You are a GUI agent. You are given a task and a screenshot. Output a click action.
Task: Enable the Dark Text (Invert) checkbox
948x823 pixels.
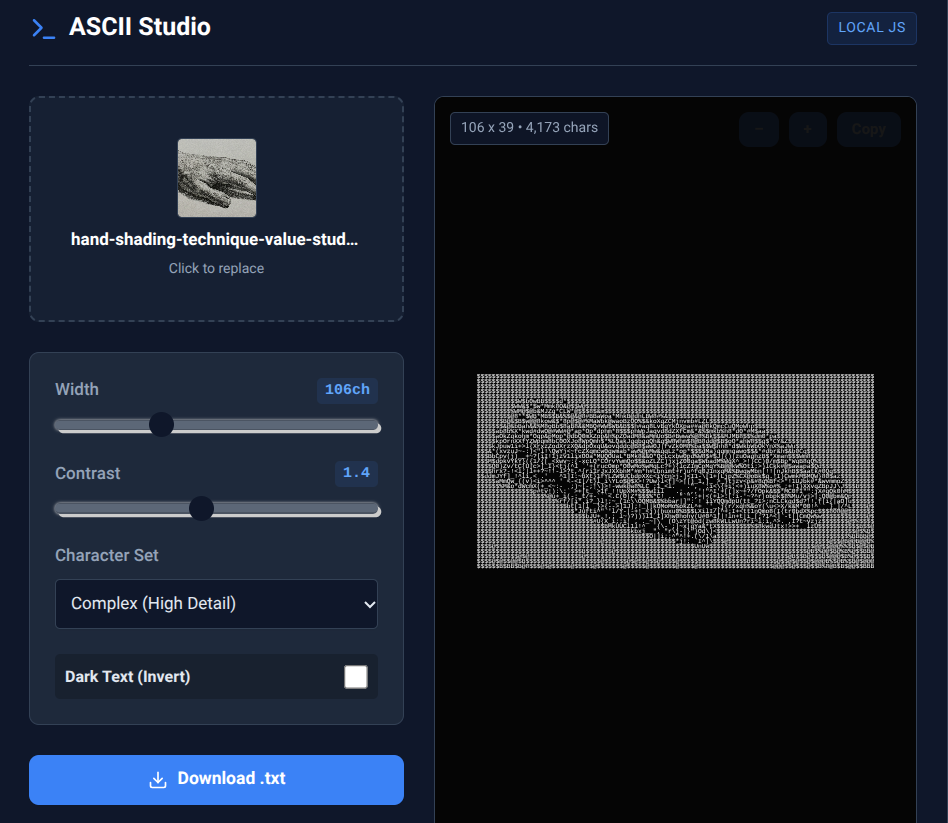pos(356,676)
